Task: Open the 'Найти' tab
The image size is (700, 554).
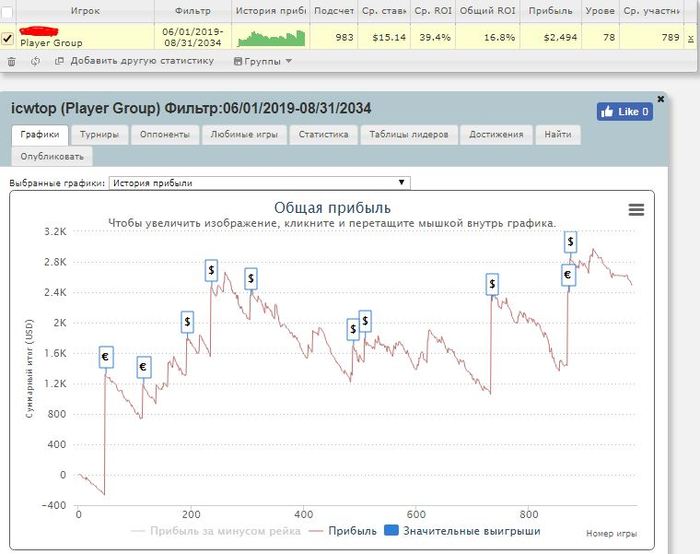Action: pos(558,134)
